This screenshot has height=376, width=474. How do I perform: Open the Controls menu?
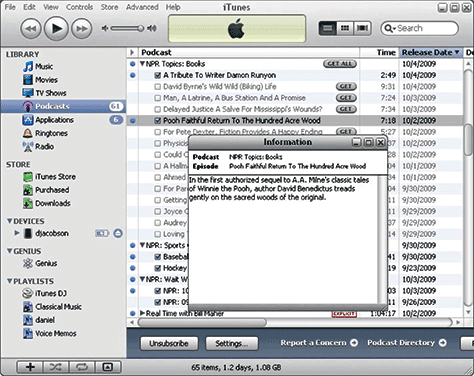pyautogui.click(x=79, y=7)
